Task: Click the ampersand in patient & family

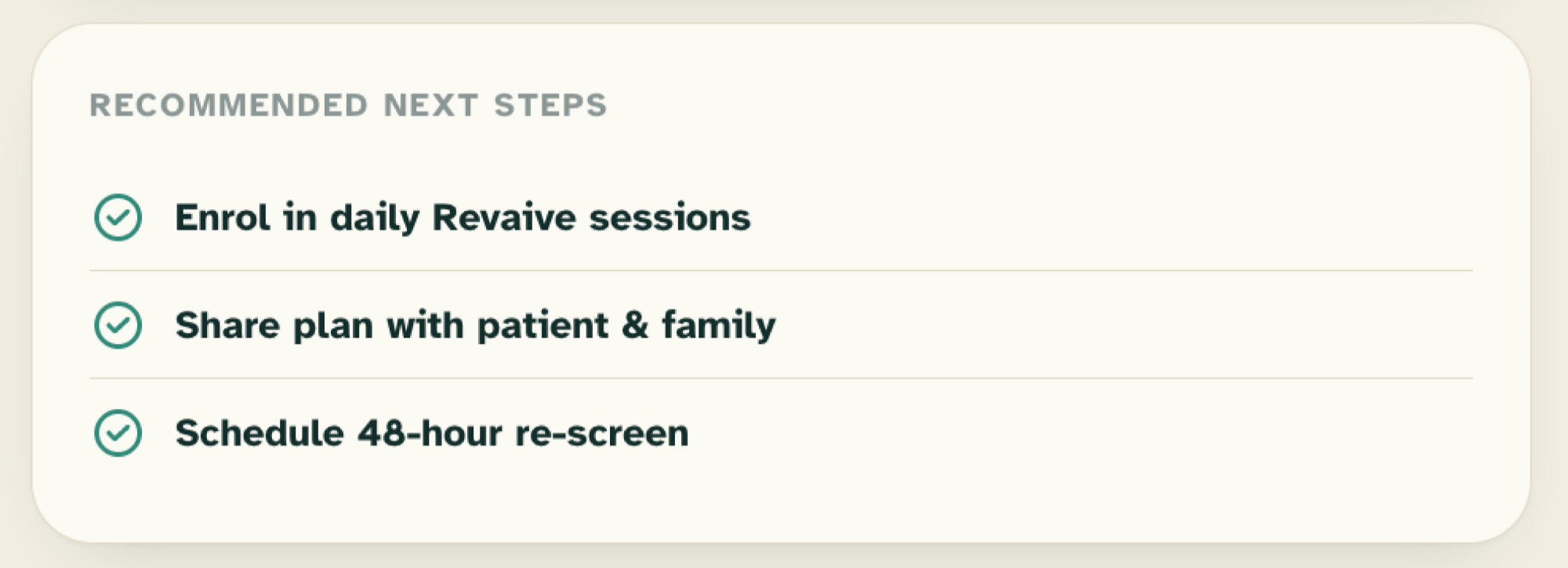Action: click(x=635, y=325)
